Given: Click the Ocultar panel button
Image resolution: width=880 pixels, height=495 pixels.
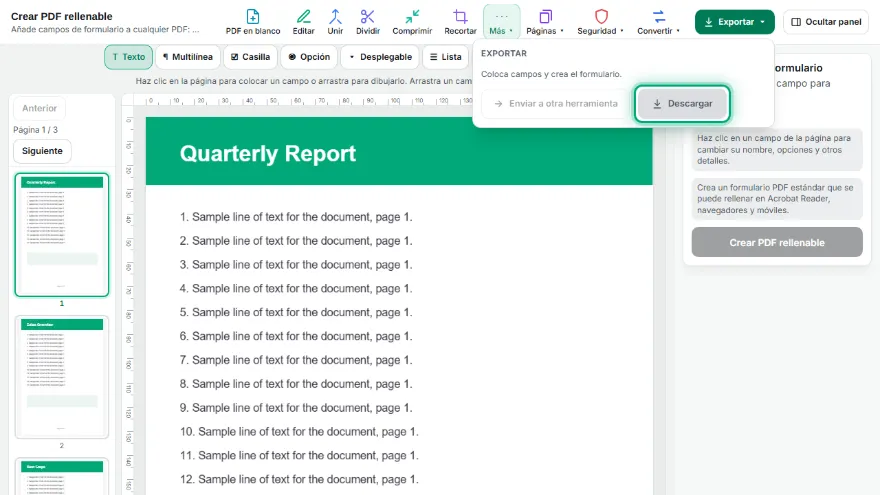Looking at the screenshot, I should (x=826, y=22).
